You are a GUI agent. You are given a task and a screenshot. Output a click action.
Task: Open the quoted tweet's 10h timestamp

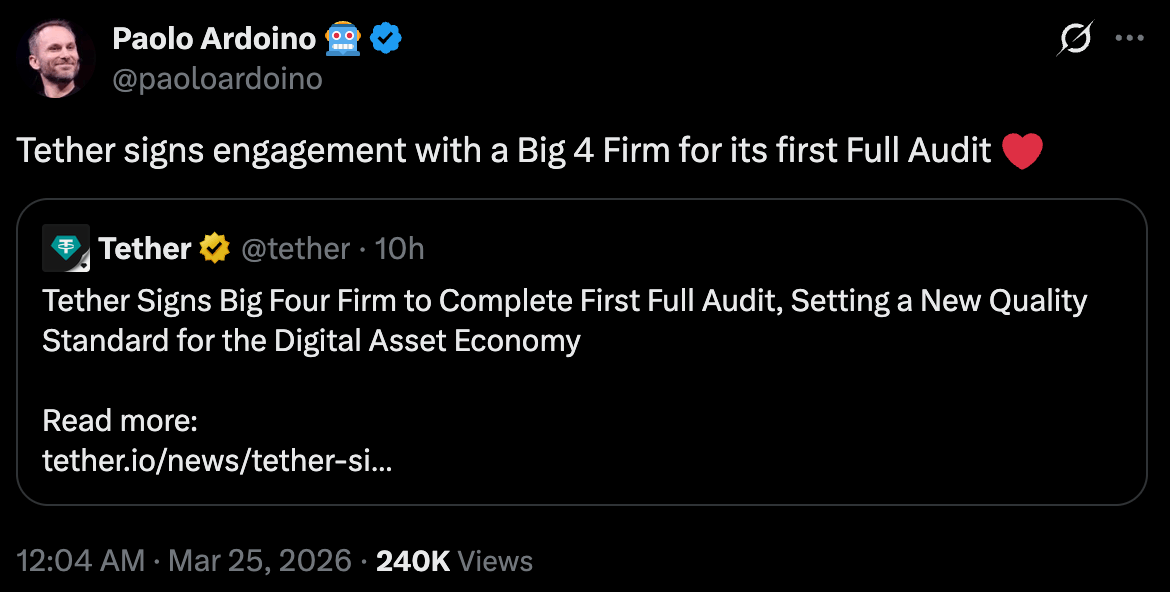(x=399, y=248)
